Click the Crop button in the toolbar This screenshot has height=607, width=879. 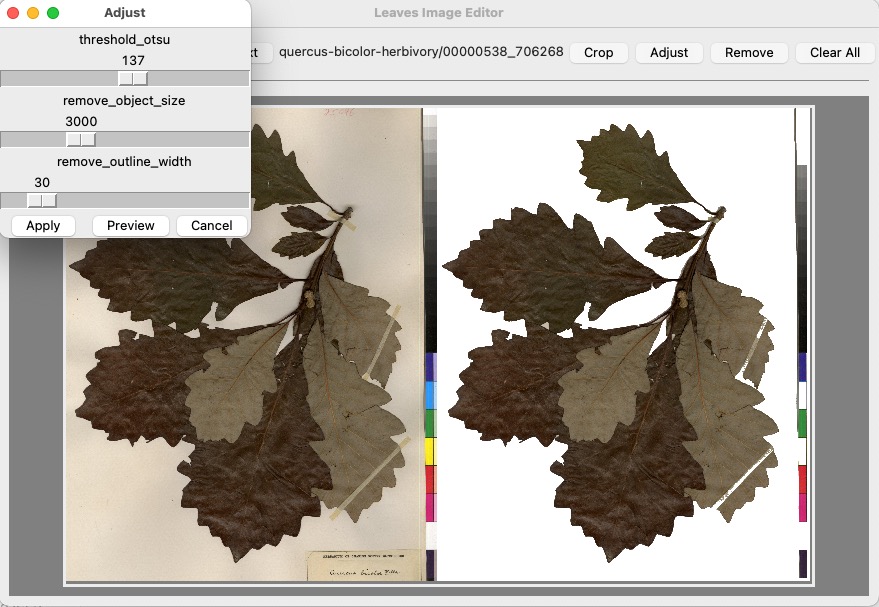click(x=598, y=53)
